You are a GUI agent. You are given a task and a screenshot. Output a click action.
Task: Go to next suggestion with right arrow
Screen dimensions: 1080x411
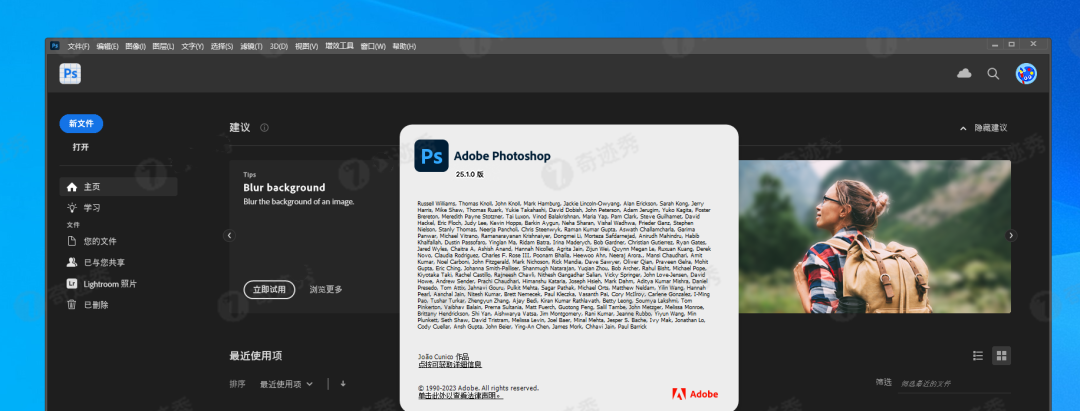[x=1011, y=235]
